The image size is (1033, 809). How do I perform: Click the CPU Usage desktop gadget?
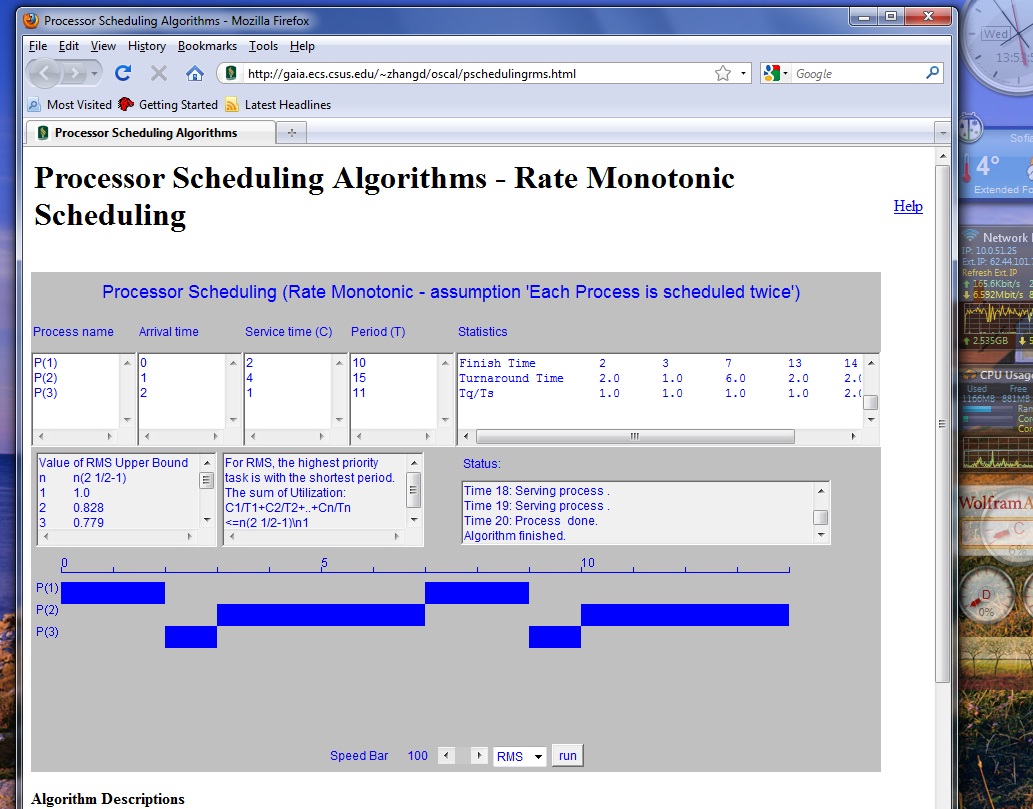996,420
